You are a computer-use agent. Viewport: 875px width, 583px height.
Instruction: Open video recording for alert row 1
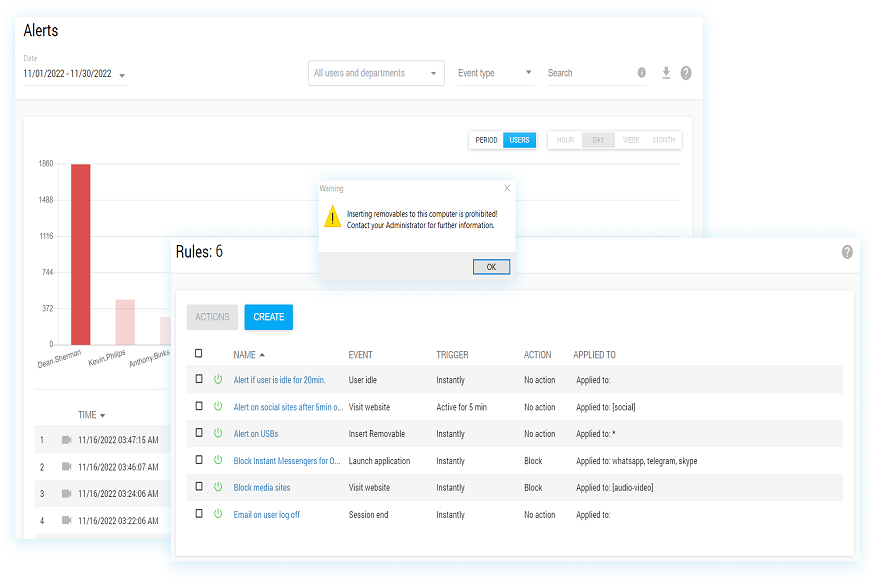66,440
